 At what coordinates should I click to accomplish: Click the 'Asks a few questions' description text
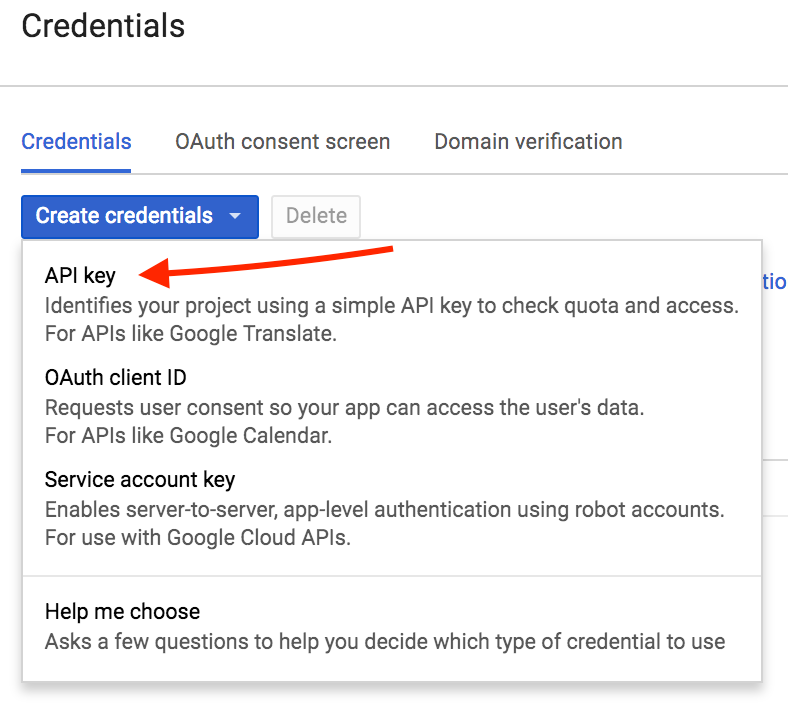[x=385, y=642]
